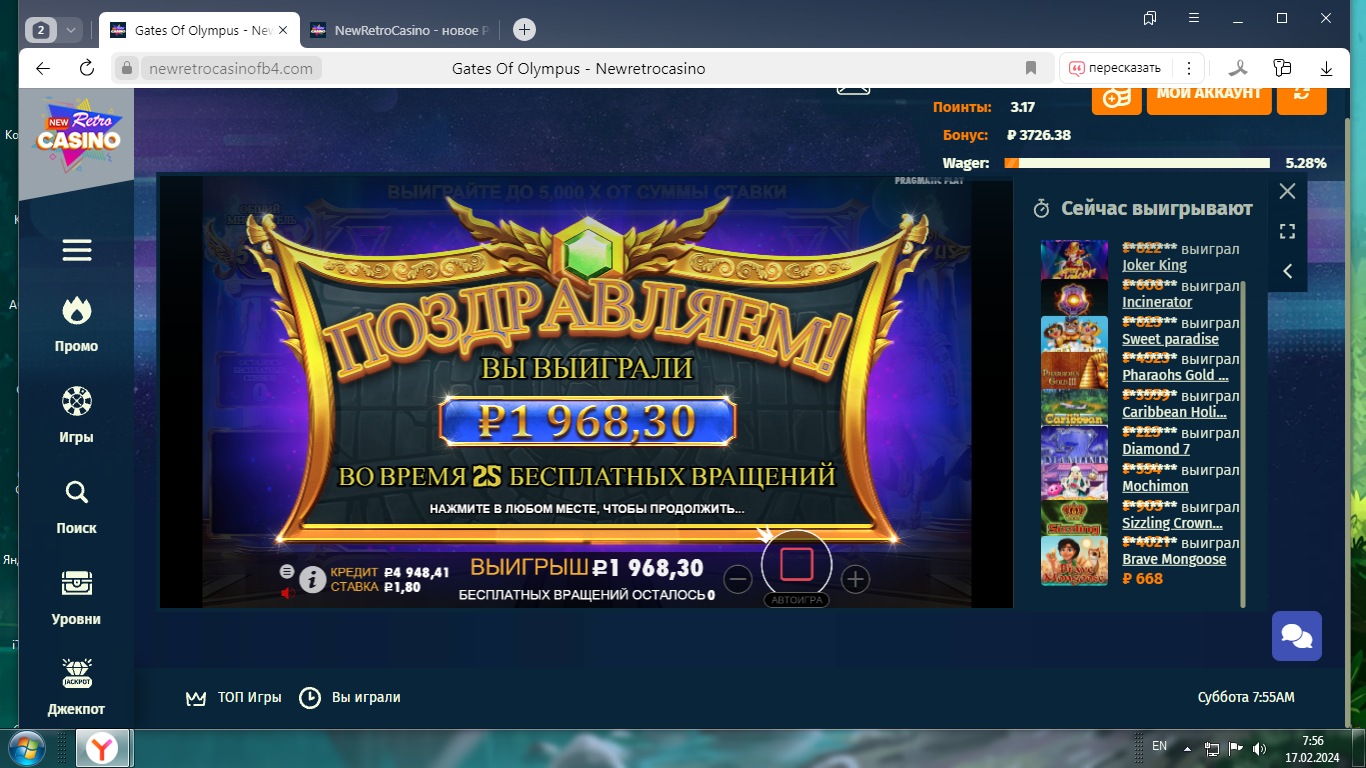
Task: Open the Уровни chest icon
Action: click(x=77, y=596)
